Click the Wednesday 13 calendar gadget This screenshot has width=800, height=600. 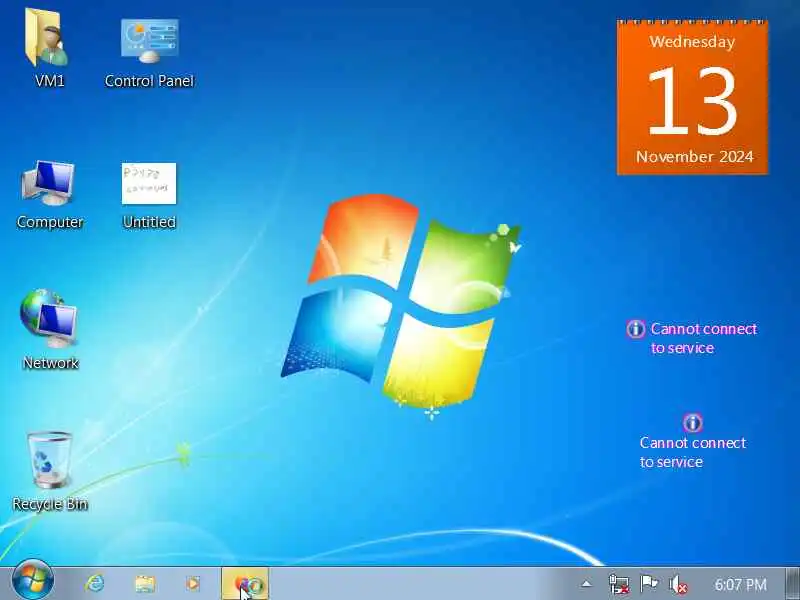click(692, 97)
